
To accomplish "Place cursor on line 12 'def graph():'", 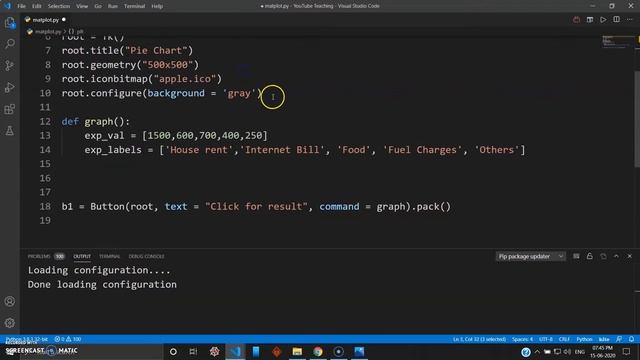I will pyautogui.click(x=96, y=122).
